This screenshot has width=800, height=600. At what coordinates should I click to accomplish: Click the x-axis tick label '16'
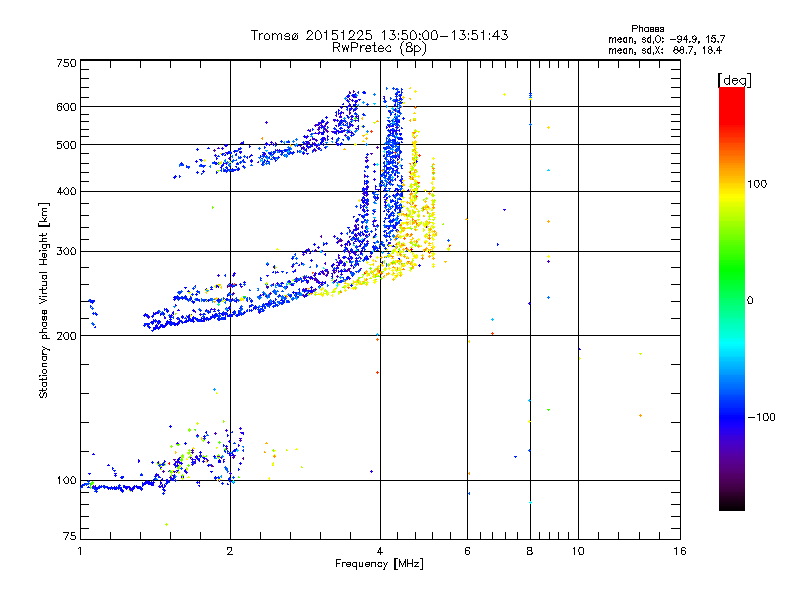point(680,551)
